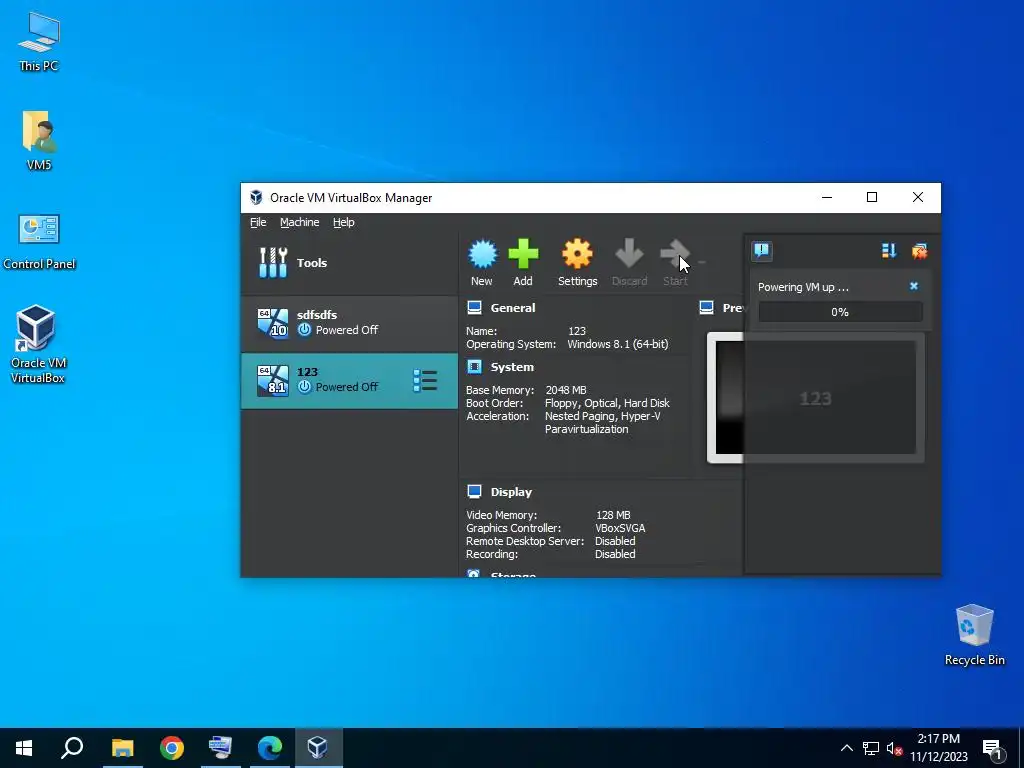The width and height of the screenshot is (1024, 768).
Task: Select the sdfsdfs virtual machine
Action: [x=349, y=323]
